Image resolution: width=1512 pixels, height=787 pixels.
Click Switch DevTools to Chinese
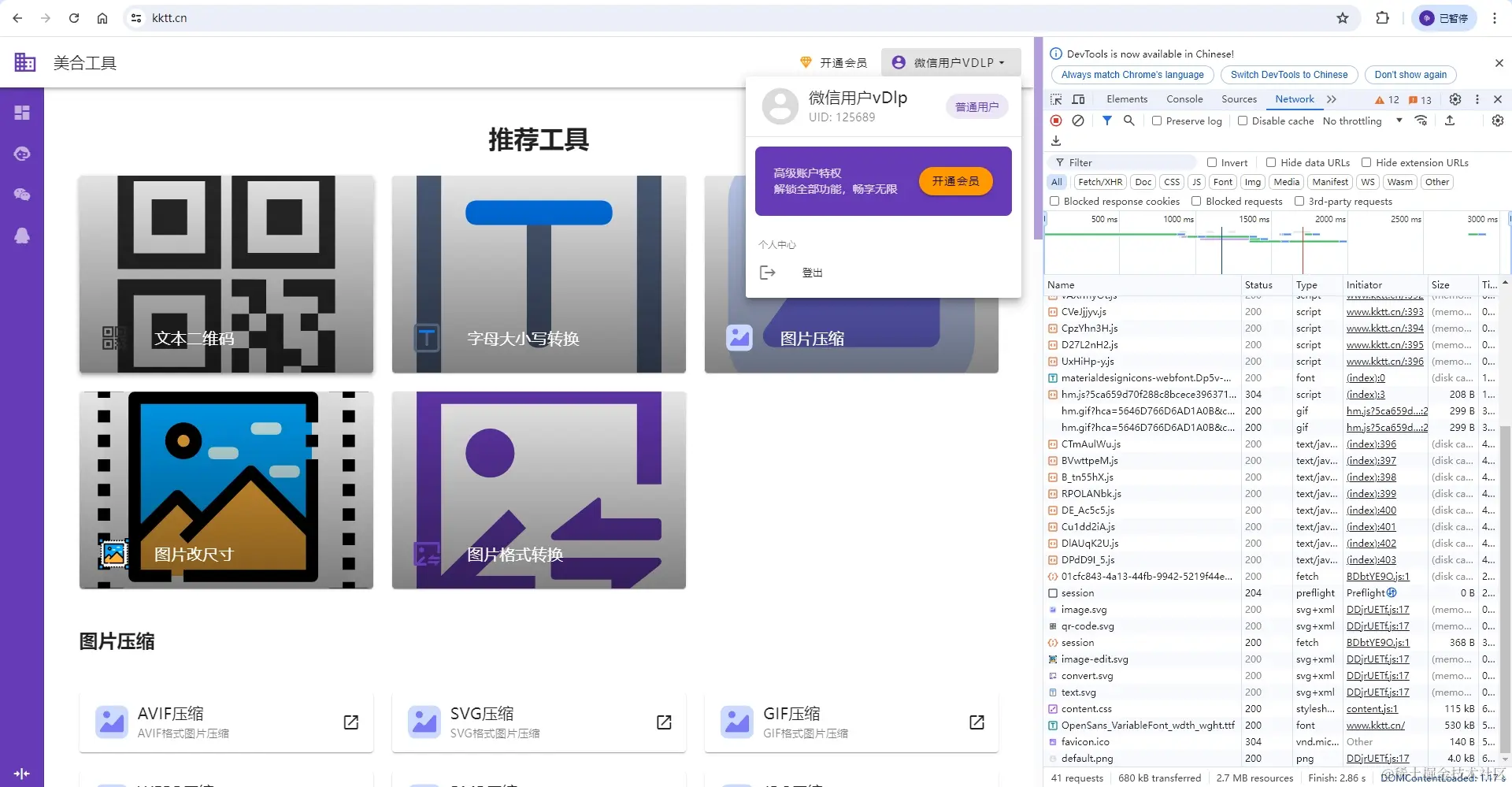click(1288, 75)
